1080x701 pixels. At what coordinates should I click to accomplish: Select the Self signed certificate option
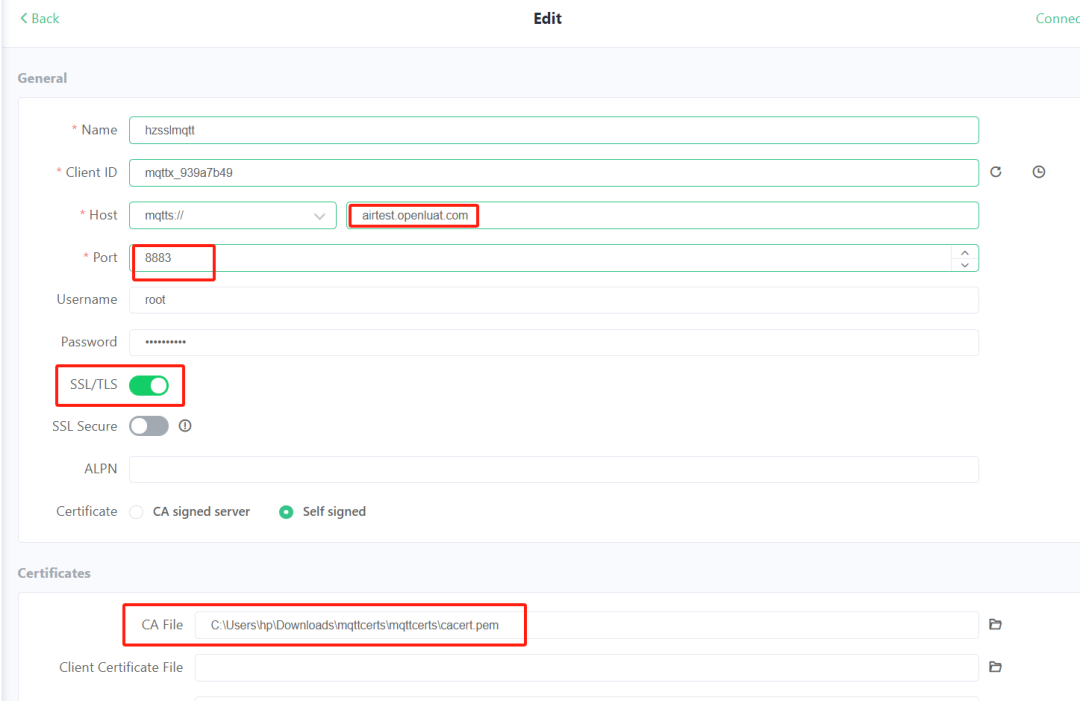point(322,512)
